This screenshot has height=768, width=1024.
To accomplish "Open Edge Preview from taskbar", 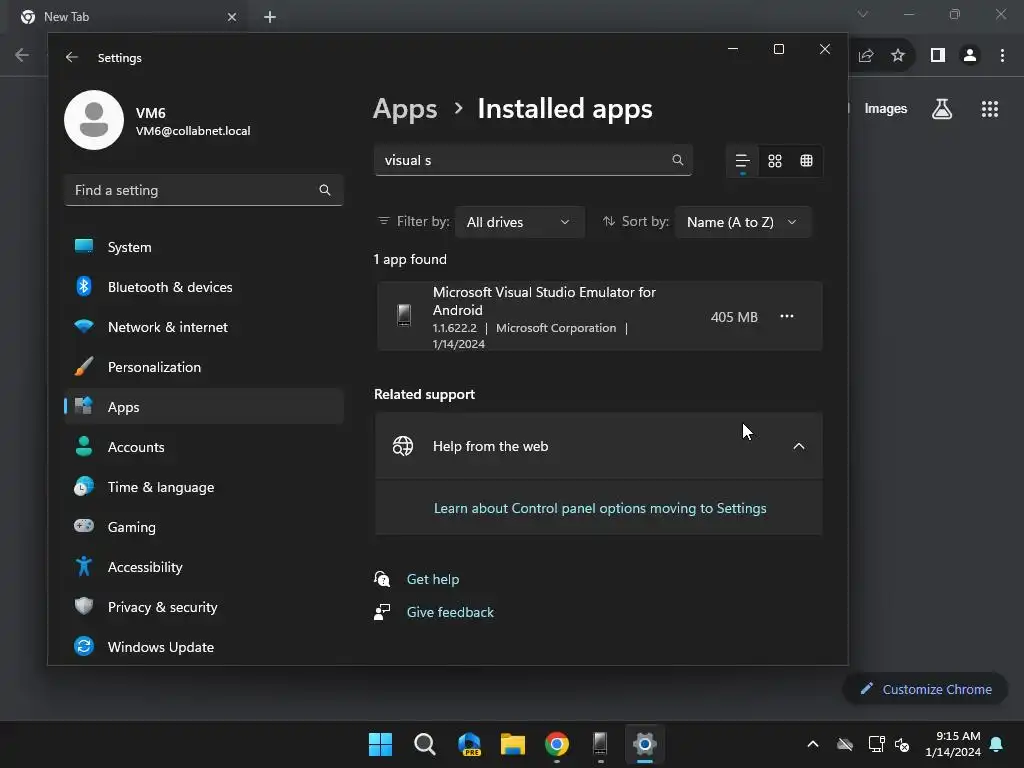I will (x=469, y=744).
